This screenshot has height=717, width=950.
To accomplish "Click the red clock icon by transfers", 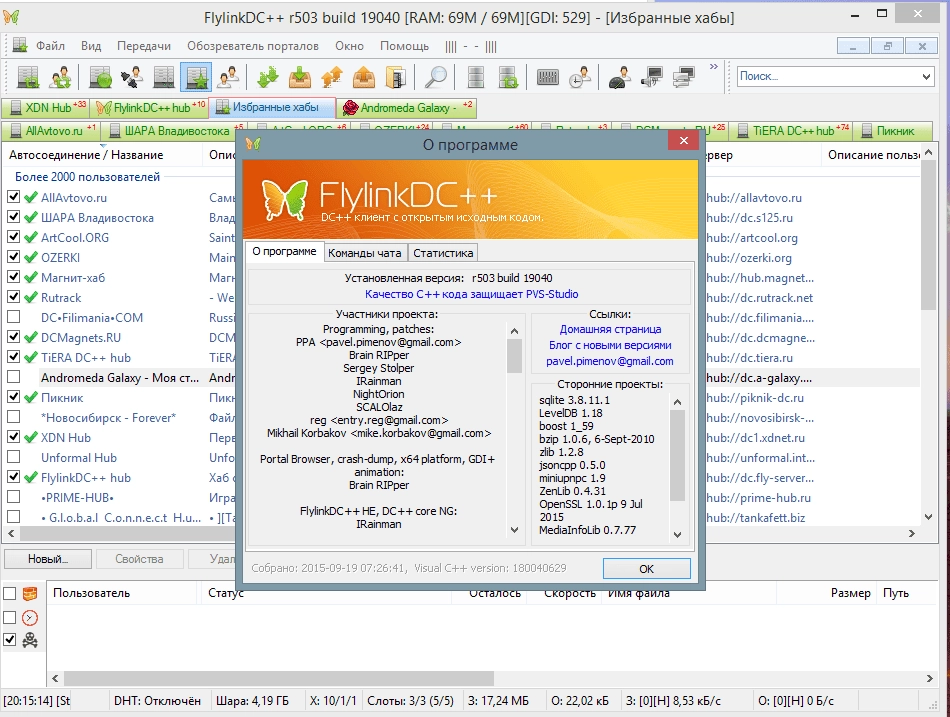I will [30, 618].
